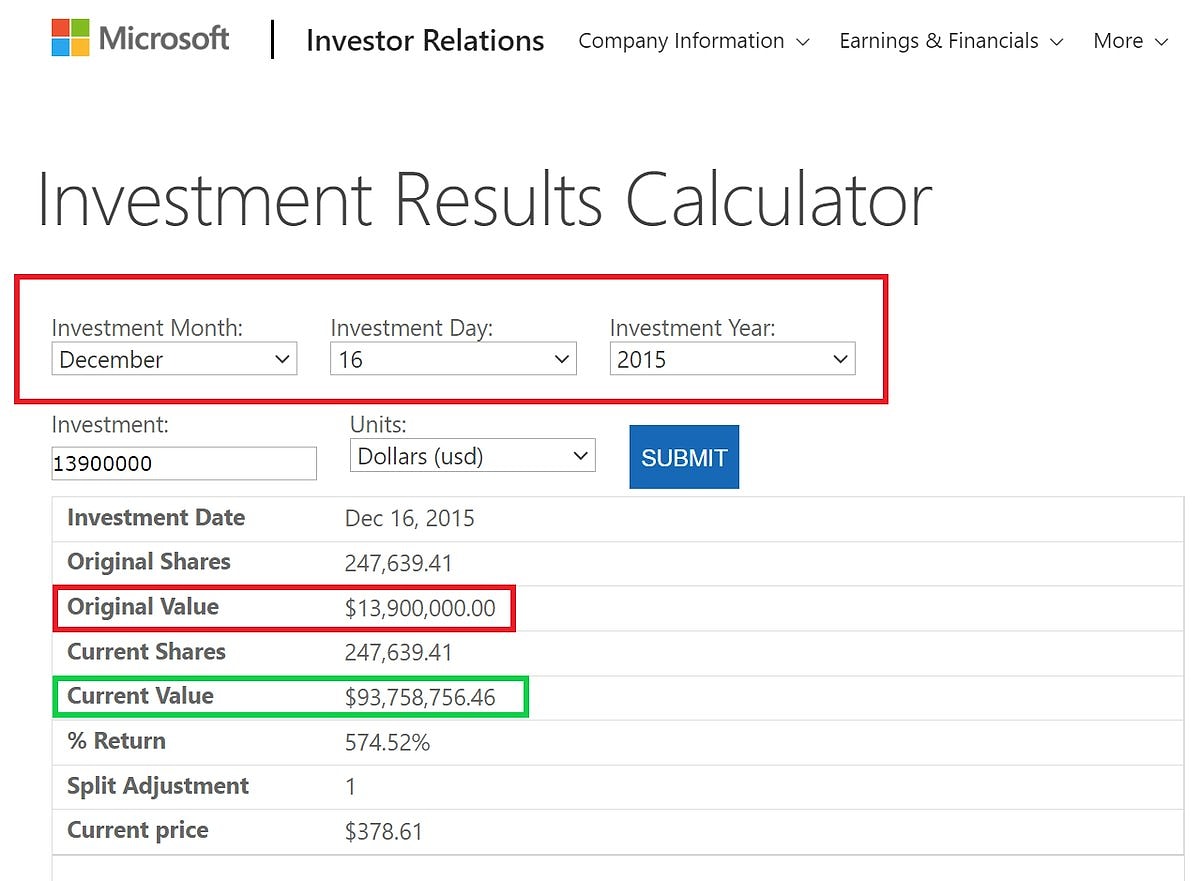Viewport: 1200px width, 881px height.
Task: Click the Investment amount input field
Action: [x=184, y=464]
